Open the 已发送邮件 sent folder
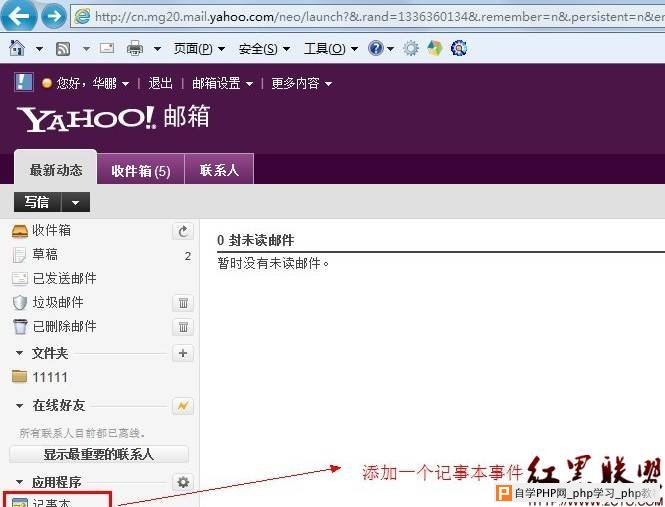Screen dimensions: 665x507 [64, 279]
